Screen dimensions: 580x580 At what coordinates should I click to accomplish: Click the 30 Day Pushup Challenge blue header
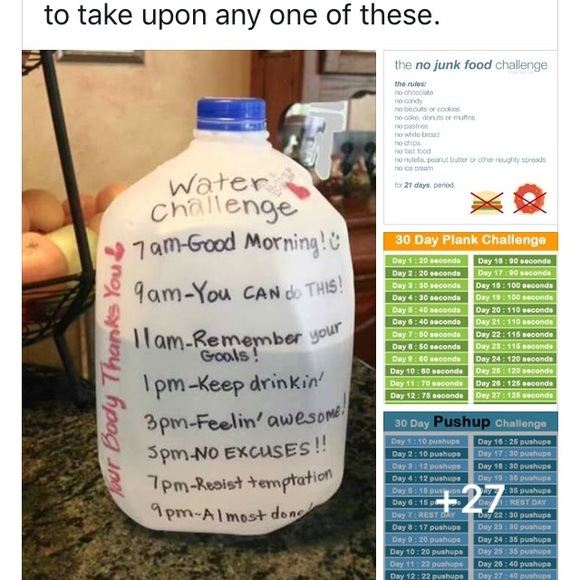[471, 422]
